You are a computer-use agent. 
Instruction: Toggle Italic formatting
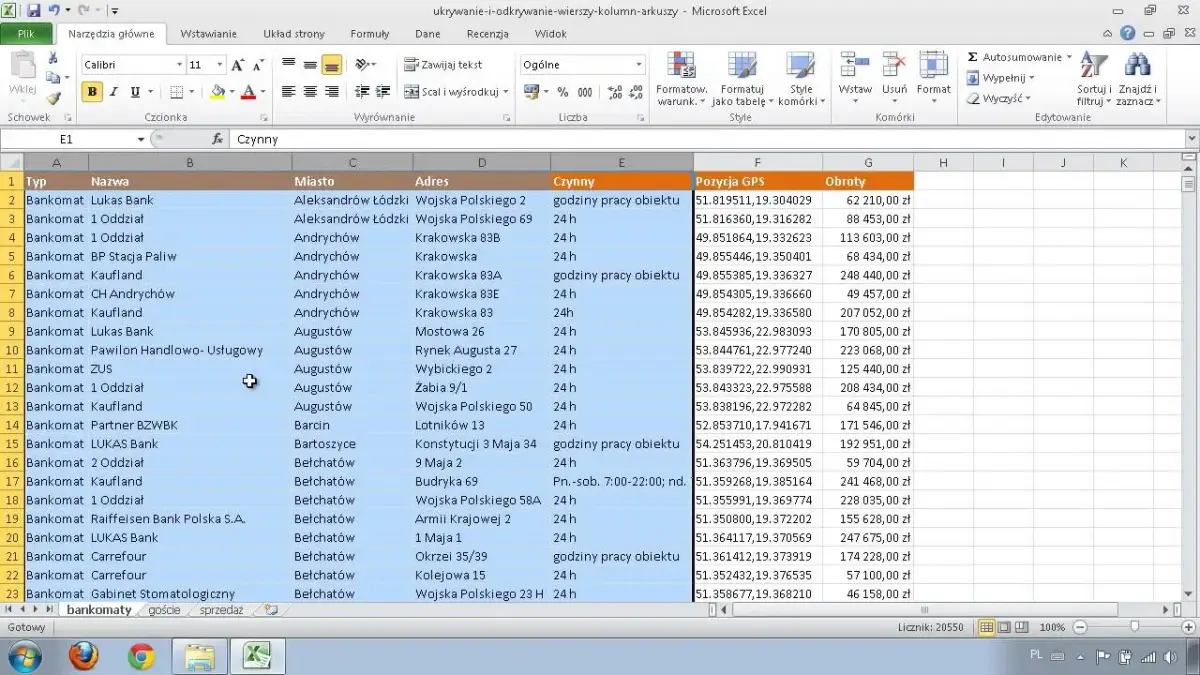tap(113, 92)
